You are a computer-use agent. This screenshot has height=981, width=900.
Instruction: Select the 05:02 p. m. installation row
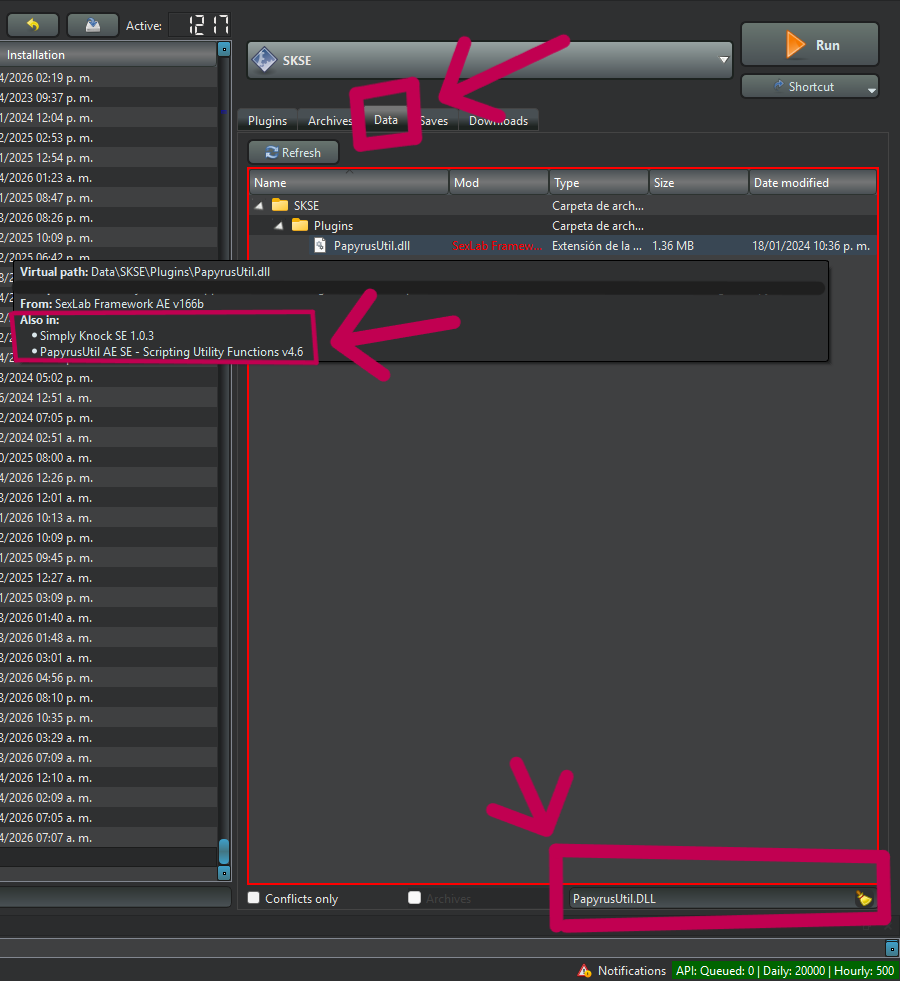pyautogui.click(x=108, y=378)
